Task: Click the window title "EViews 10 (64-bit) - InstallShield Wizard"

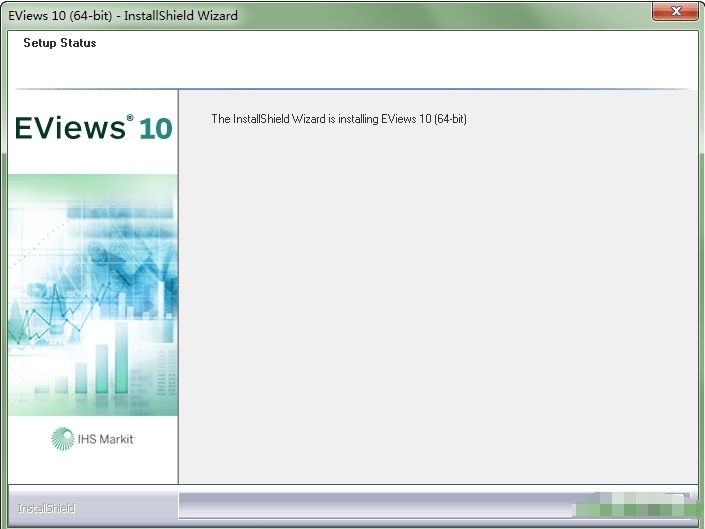Action: click(x=123, y=16)
